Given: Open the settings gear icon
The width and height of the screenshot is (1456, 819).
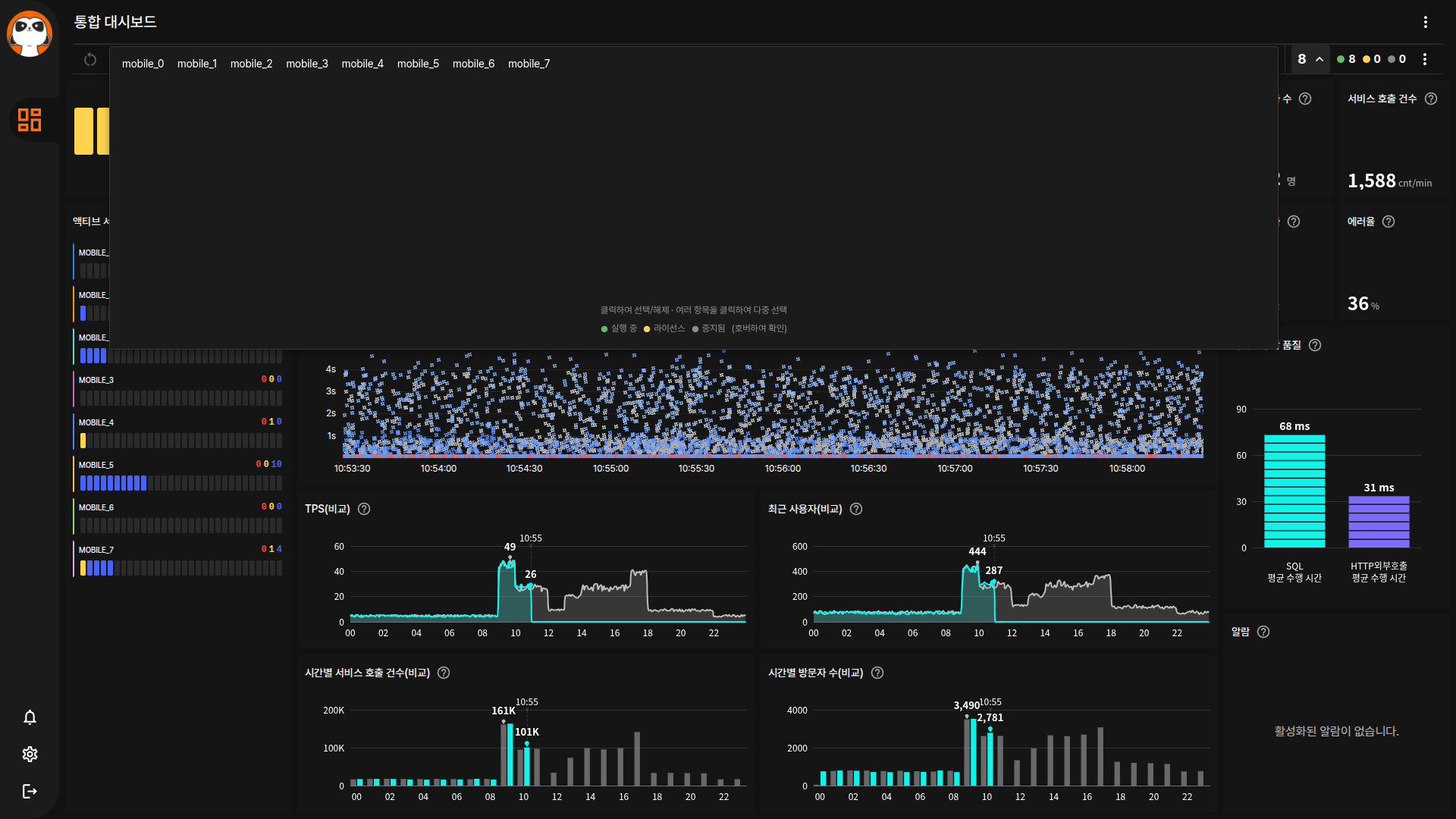Looking at the screenshot, I should [30, 754].
